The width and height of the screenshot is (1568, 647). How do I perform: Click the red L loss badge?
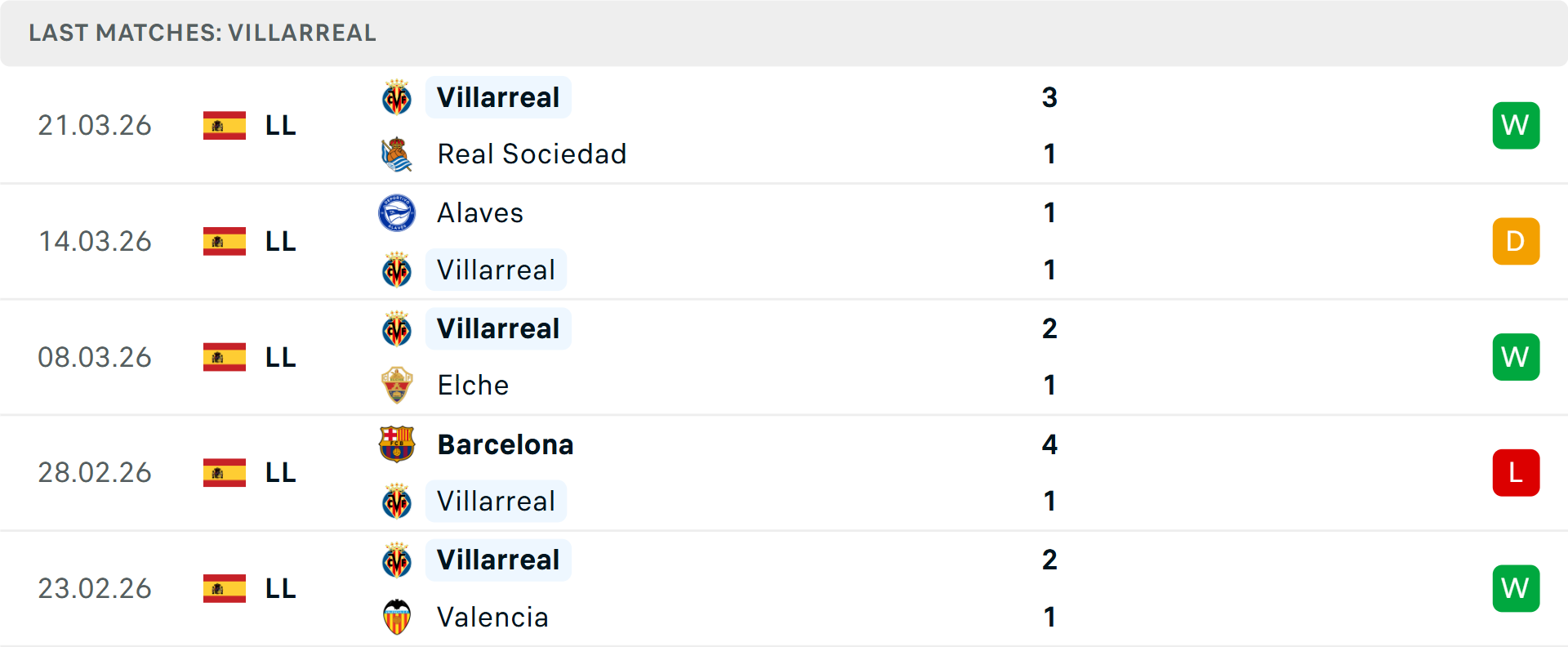click(x=1516, y=473)
